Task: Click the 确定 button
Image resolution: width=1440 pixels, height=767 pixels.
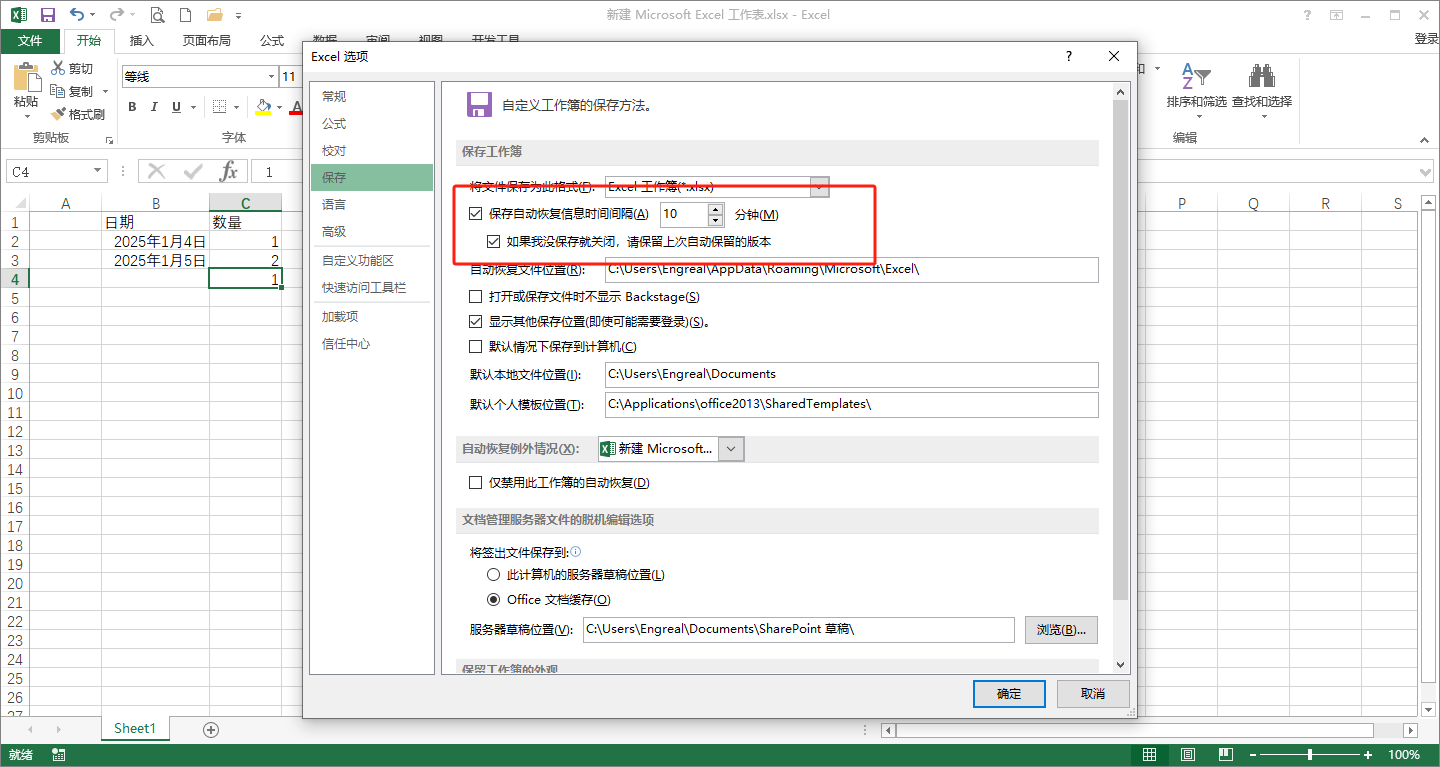Action: tap(1009, 694)
